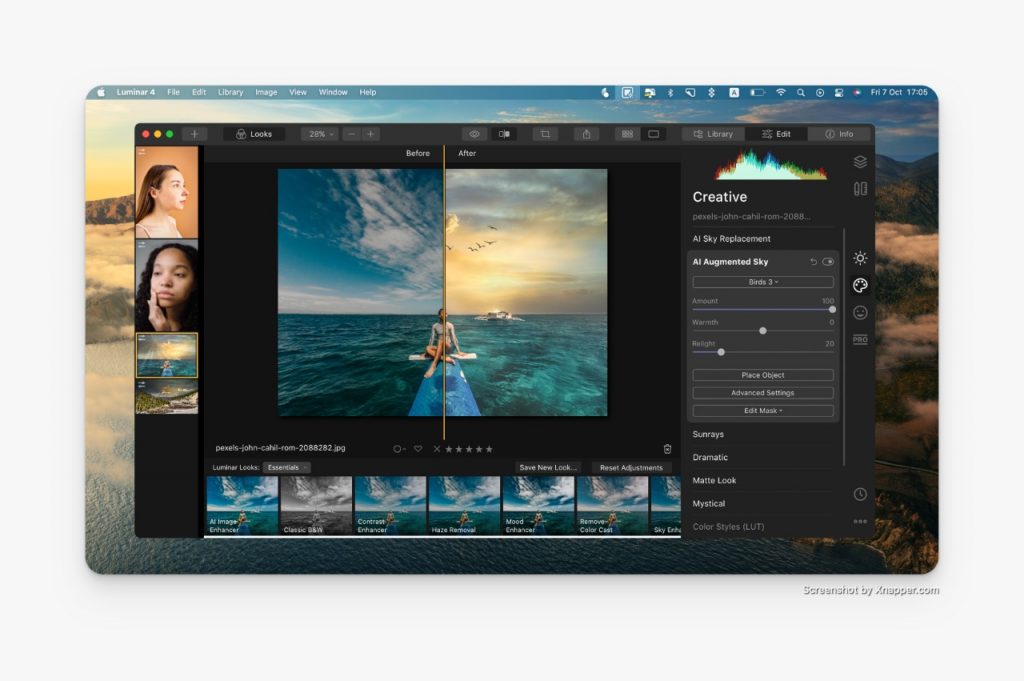Toggle the before/after compare view

[504, 134]
